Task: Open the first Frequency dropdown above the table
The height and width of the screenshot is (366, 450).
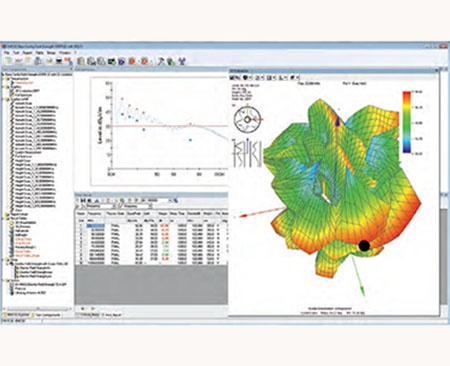Action: (x=101, y=206)
